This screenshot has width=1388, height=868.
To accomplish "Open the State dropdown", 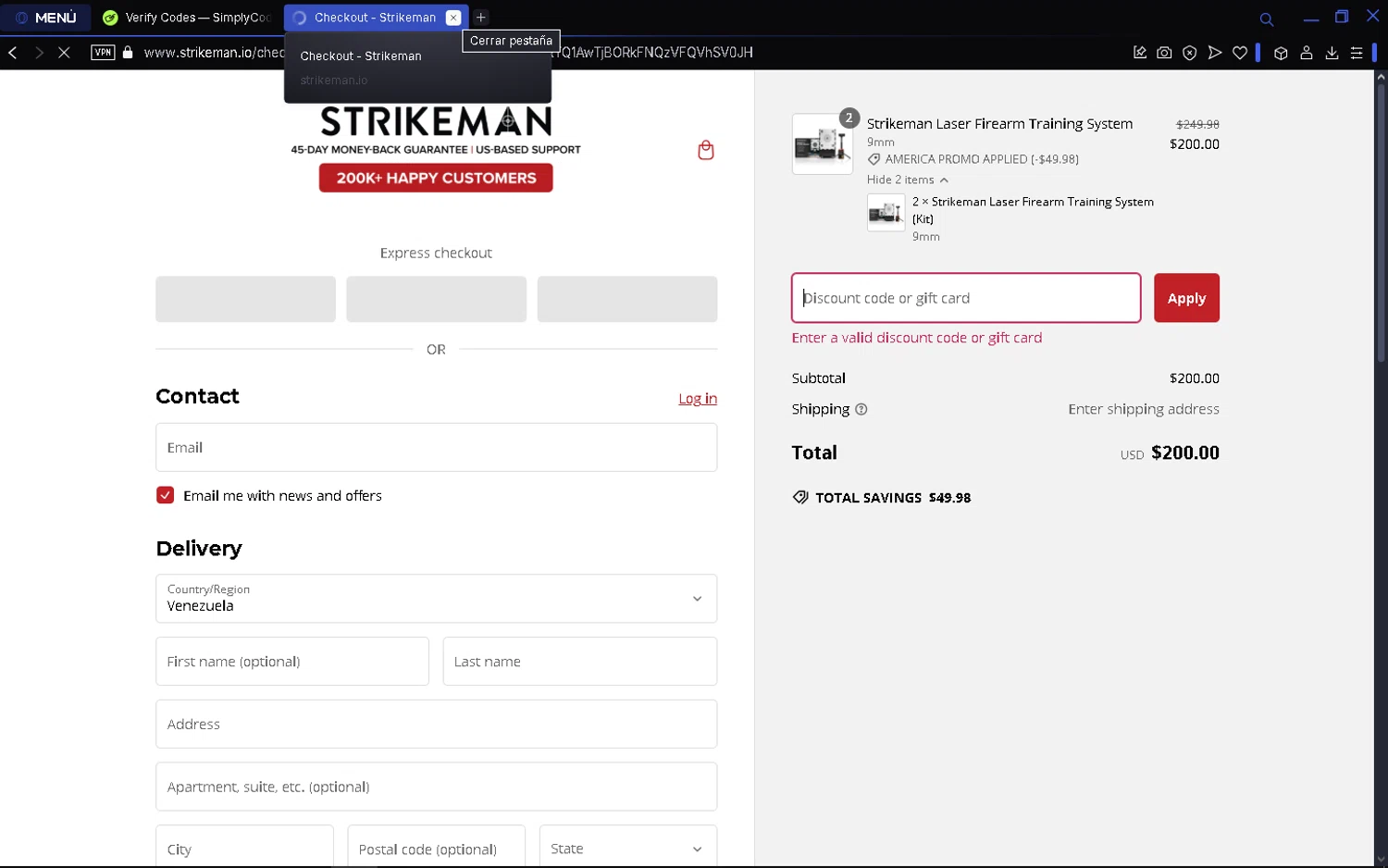I will [x=628, y=847].
